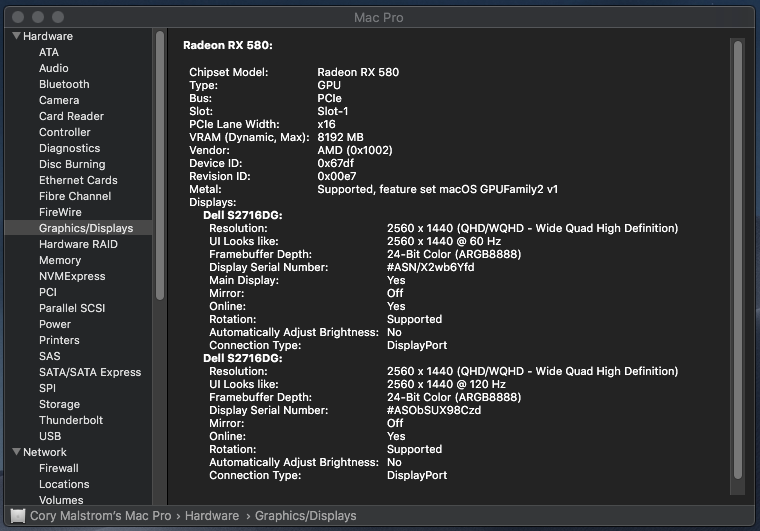Collapse the Hardware section triangle
760x531 pixels.
click(16, 36)
